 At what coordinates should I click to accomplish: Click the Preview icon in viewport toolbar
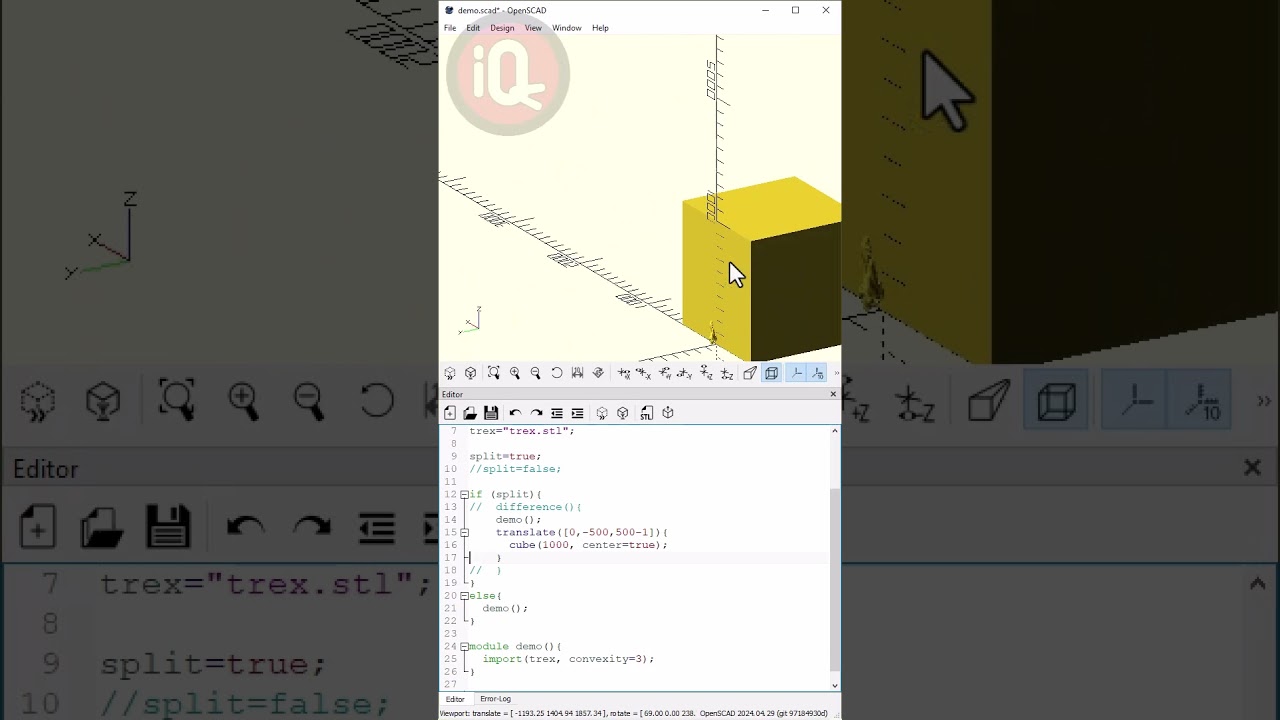pyautogui.click(x=450, y=373)
